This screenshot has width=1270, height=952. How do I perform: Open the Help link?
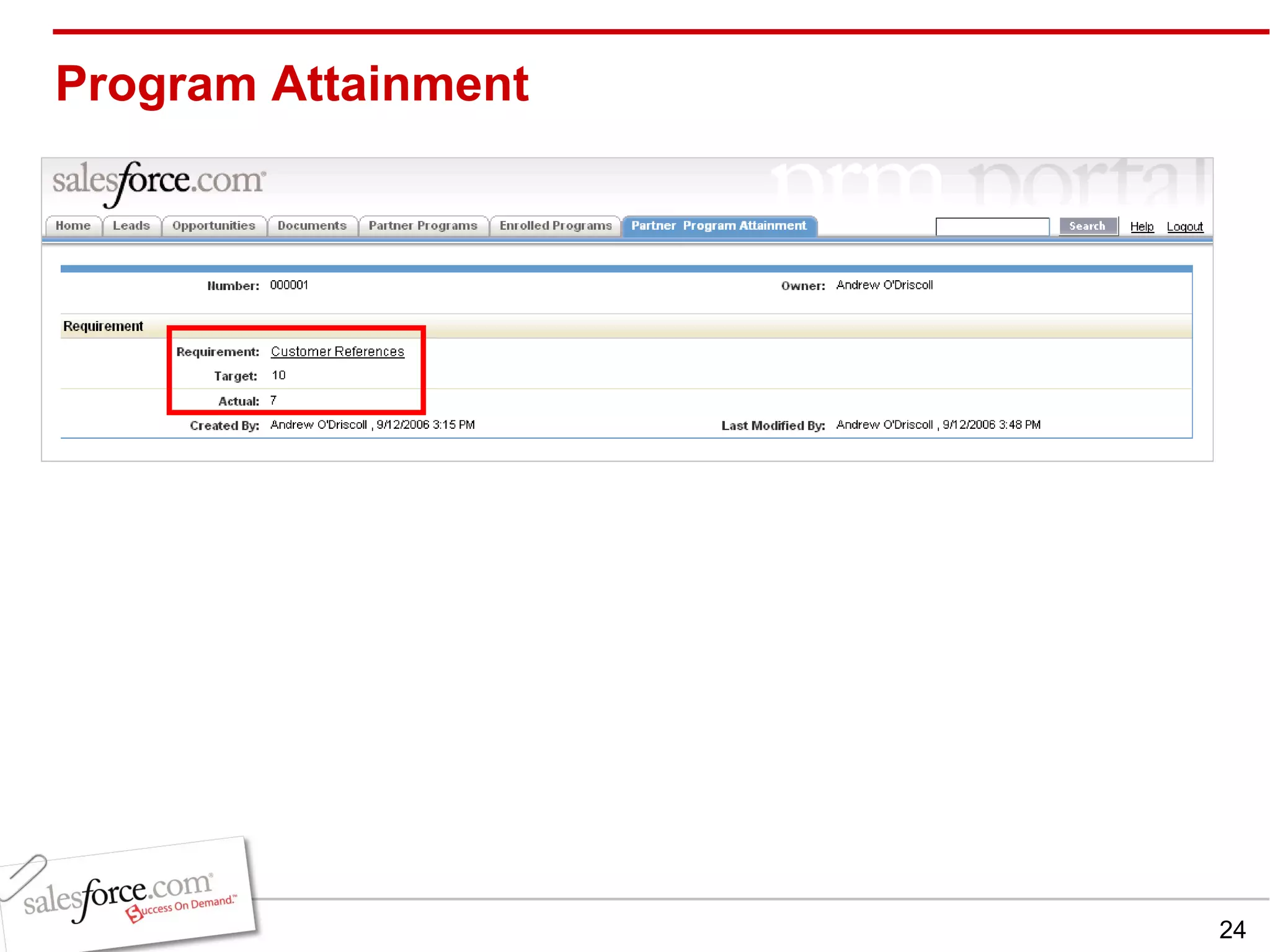(x=1142, y=227)
